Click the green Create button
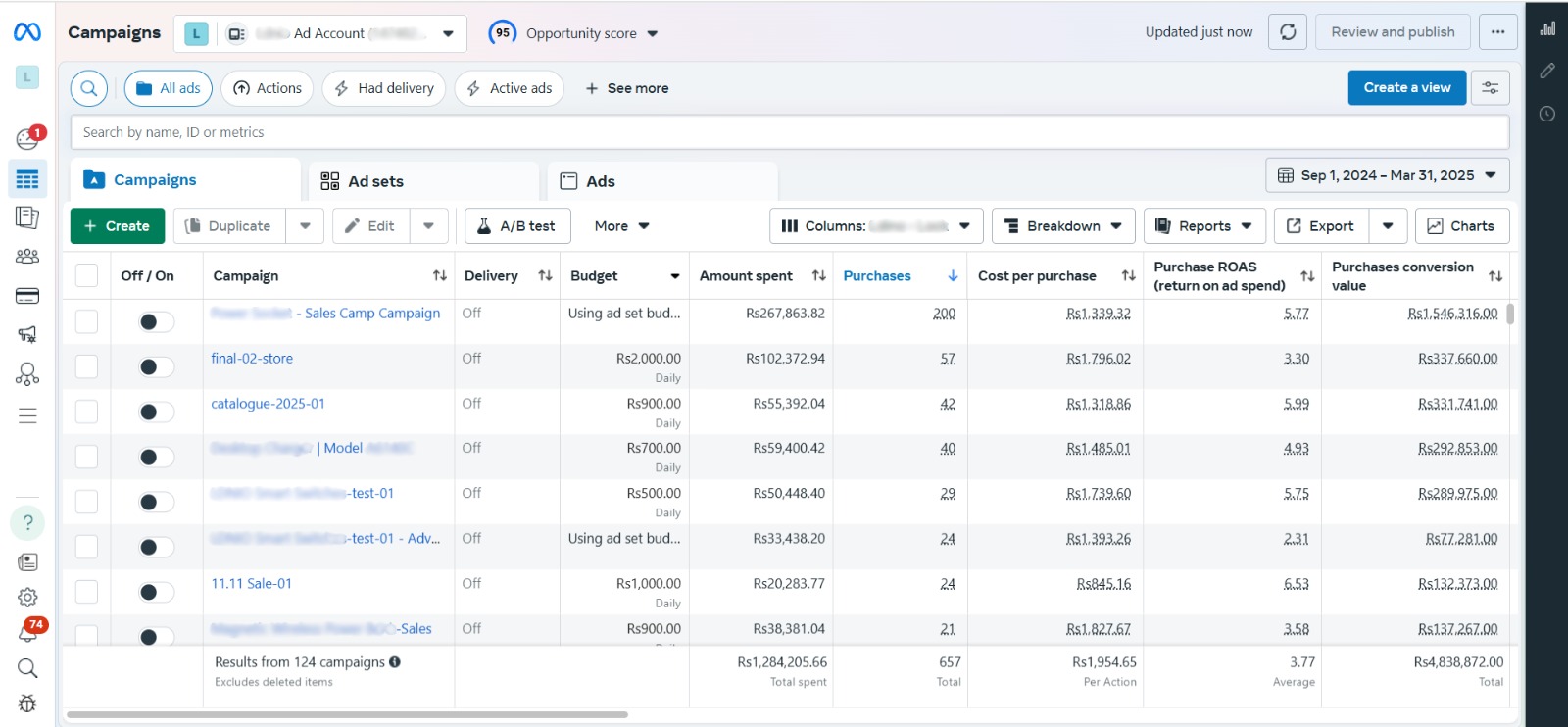The height and width of the screenshot is (727, 1568). click(117, 226)
